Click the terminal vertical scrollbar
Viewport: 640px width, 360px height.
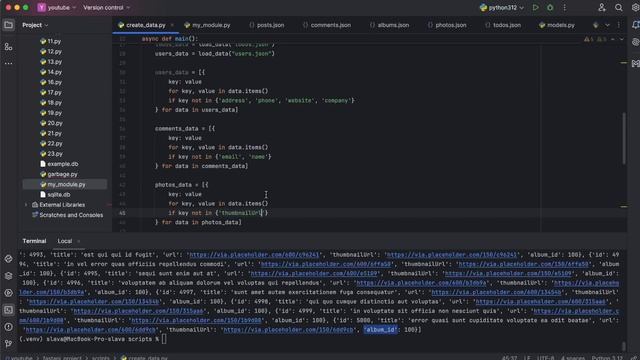click(624, 346)
